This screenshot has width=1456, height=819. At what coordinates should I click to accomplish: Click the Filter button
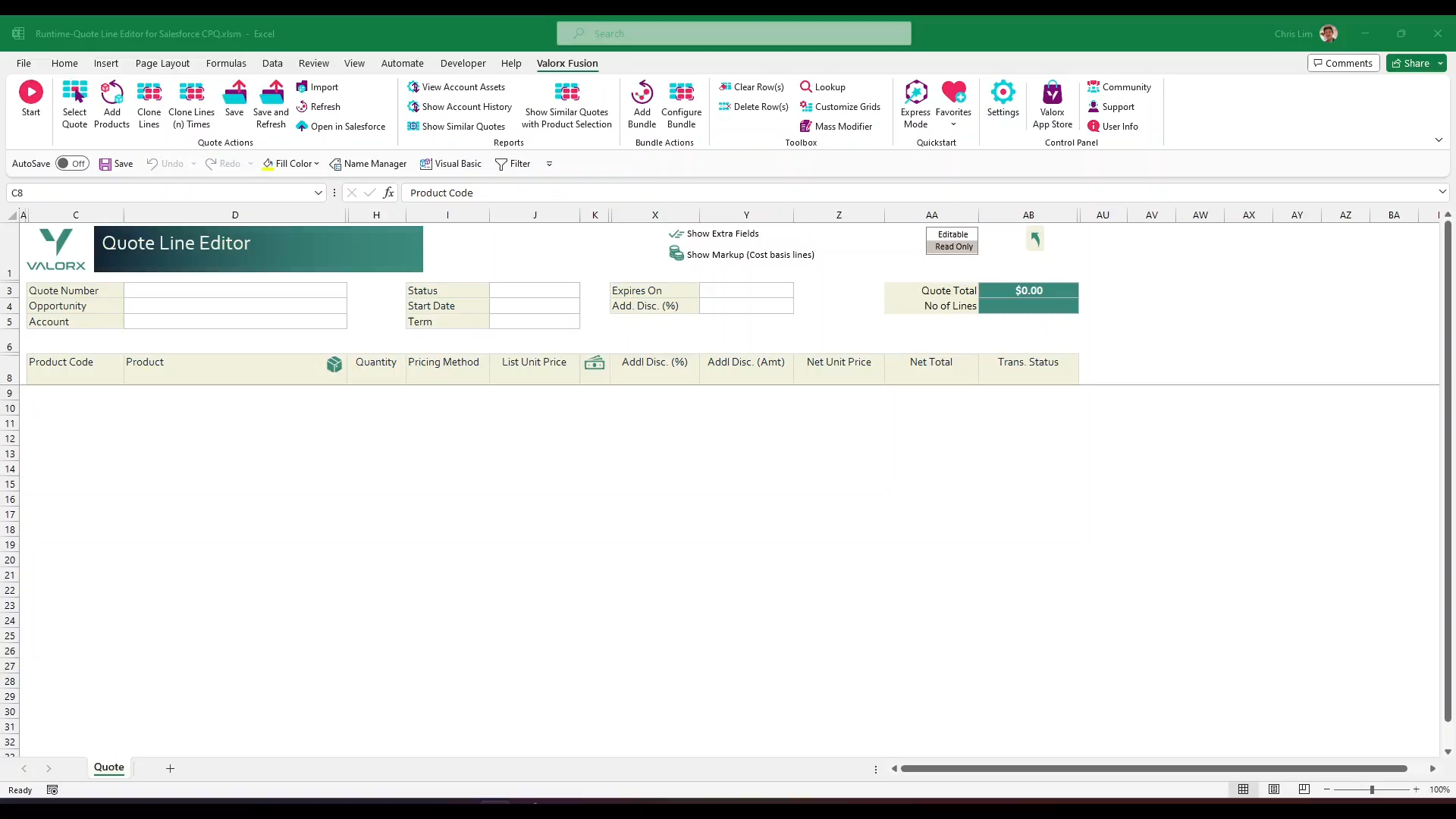tap(513, 164)
